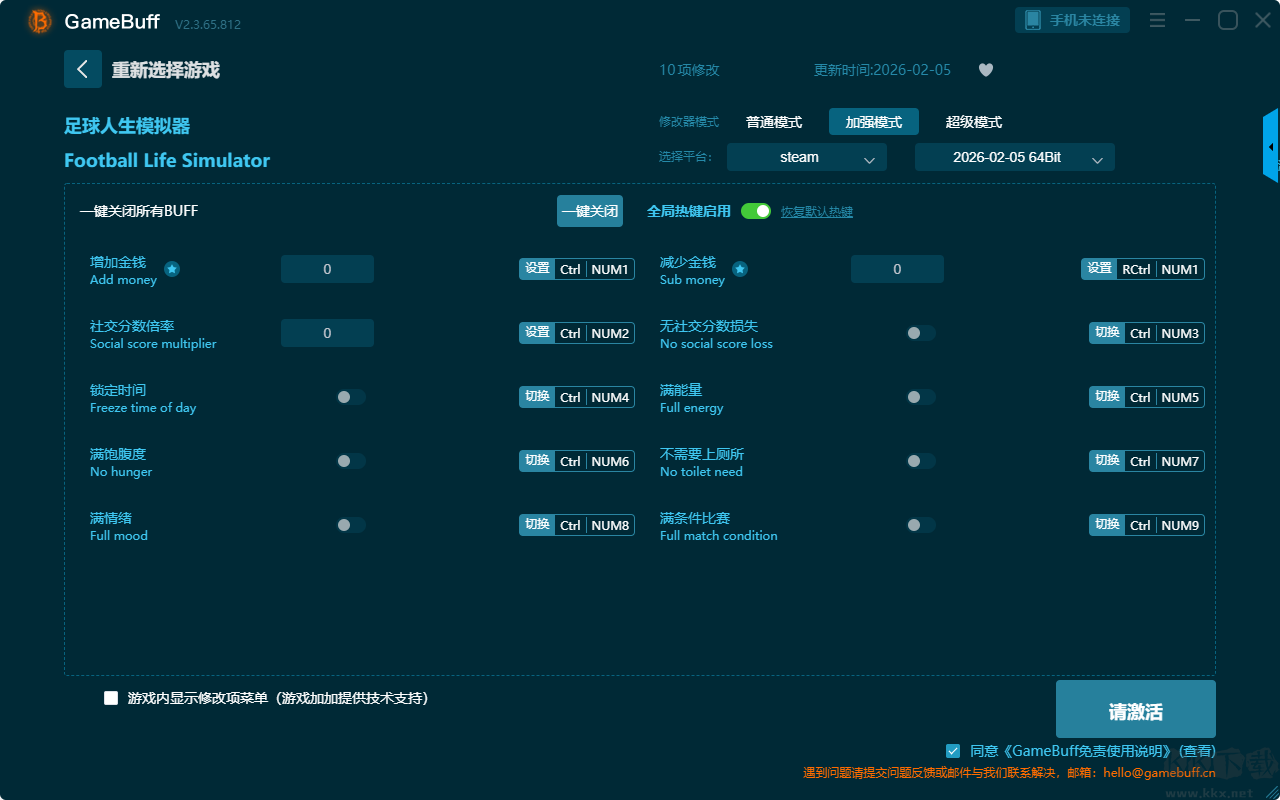This screenshot has height=800, width=1280.
Task: Click the 社交分数倍率 value input field
Action: pos(327,333)
